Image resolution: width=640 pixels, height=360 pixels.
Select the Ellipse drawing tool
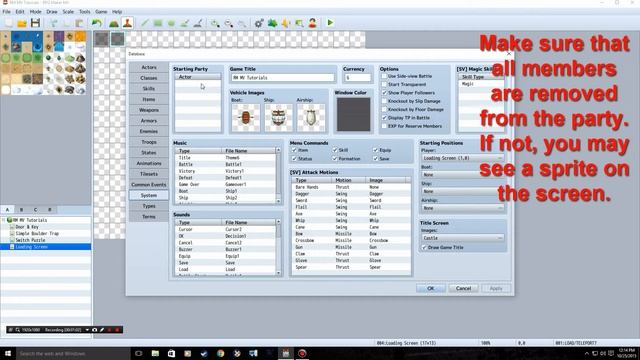tap(171, 23)
